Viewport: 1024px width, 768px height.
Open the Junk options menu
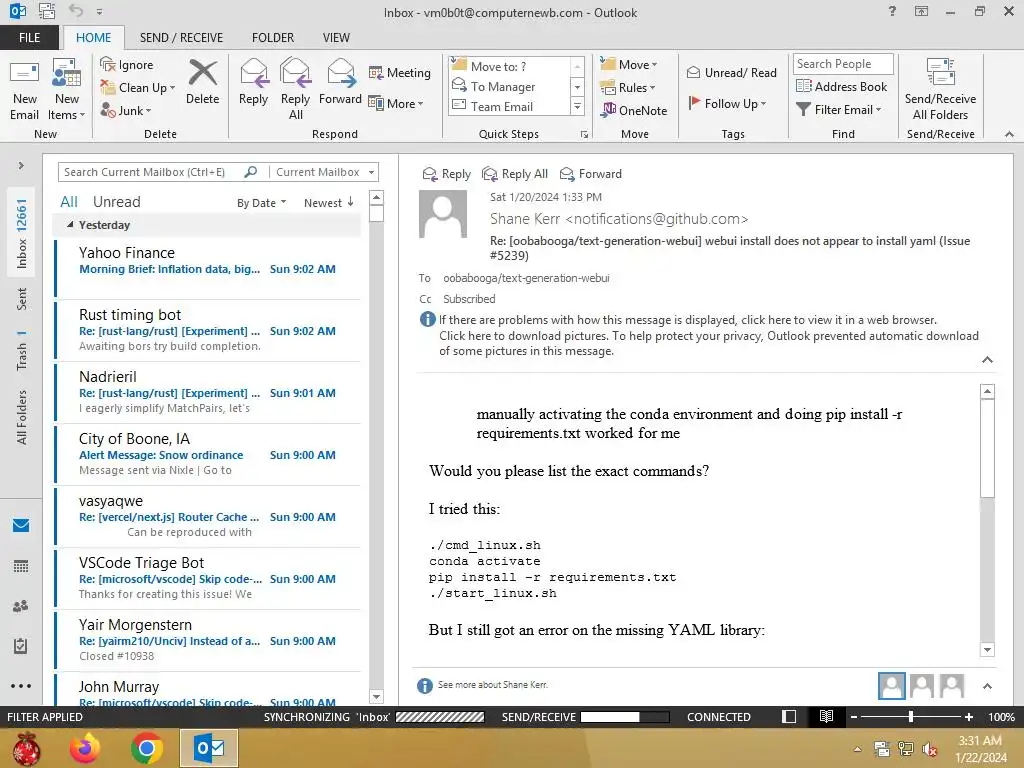(x=125, y=110)
